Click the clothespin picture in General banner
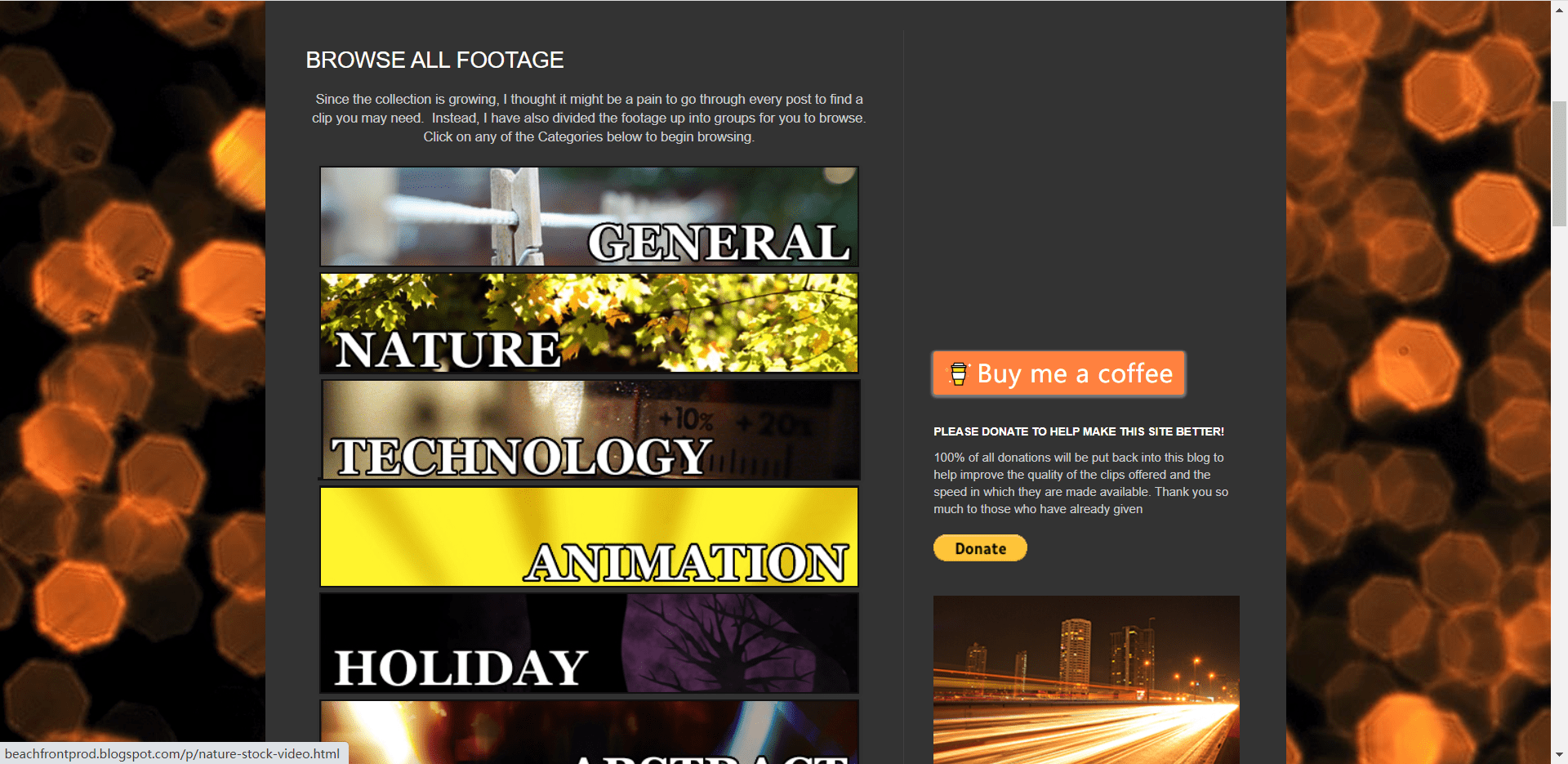Viewport: 1568px width, 764px height. pos(517,217)
